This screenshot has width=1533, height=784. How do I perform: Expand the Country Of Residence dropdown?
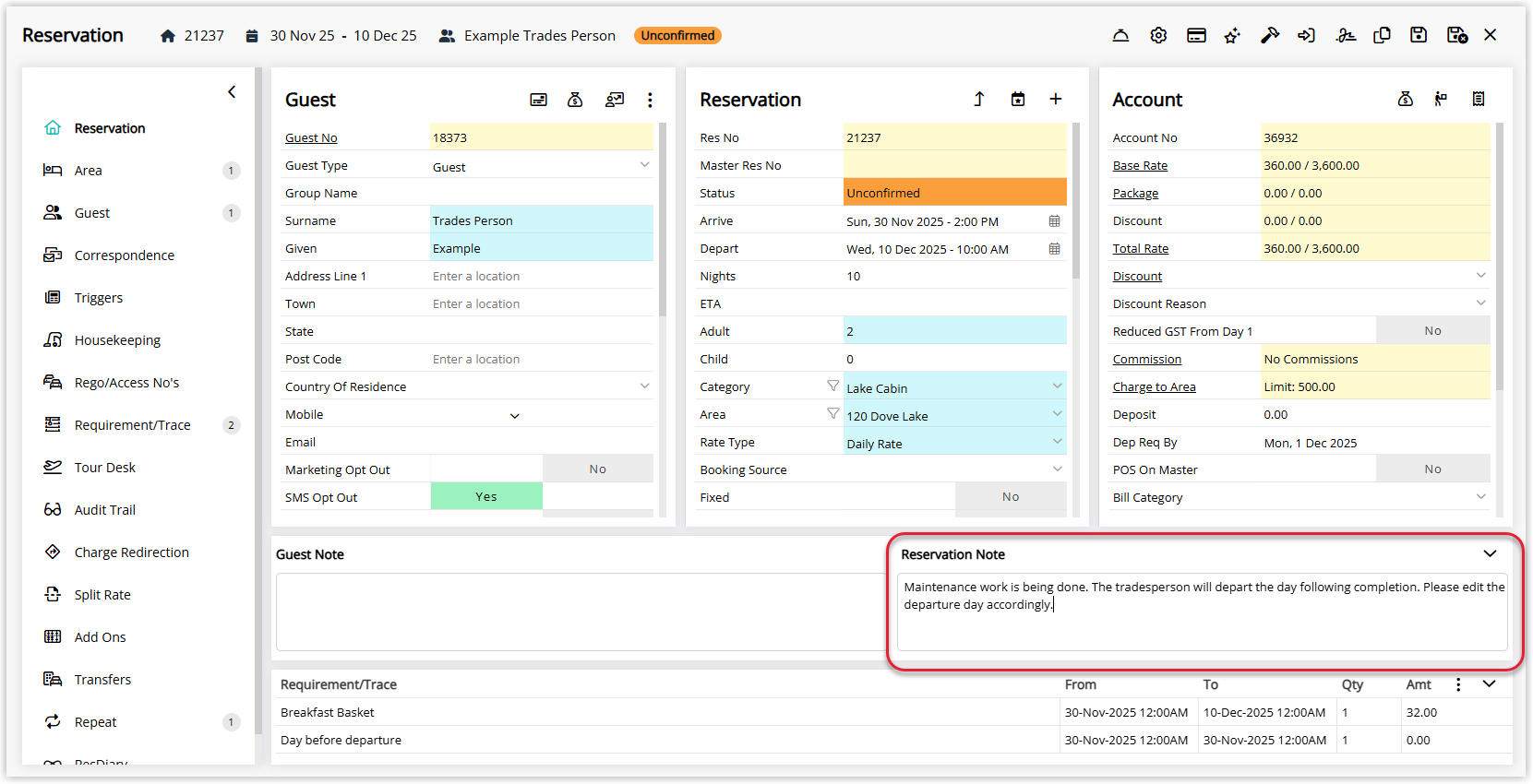pyautogui.click(x=644, y=386)
